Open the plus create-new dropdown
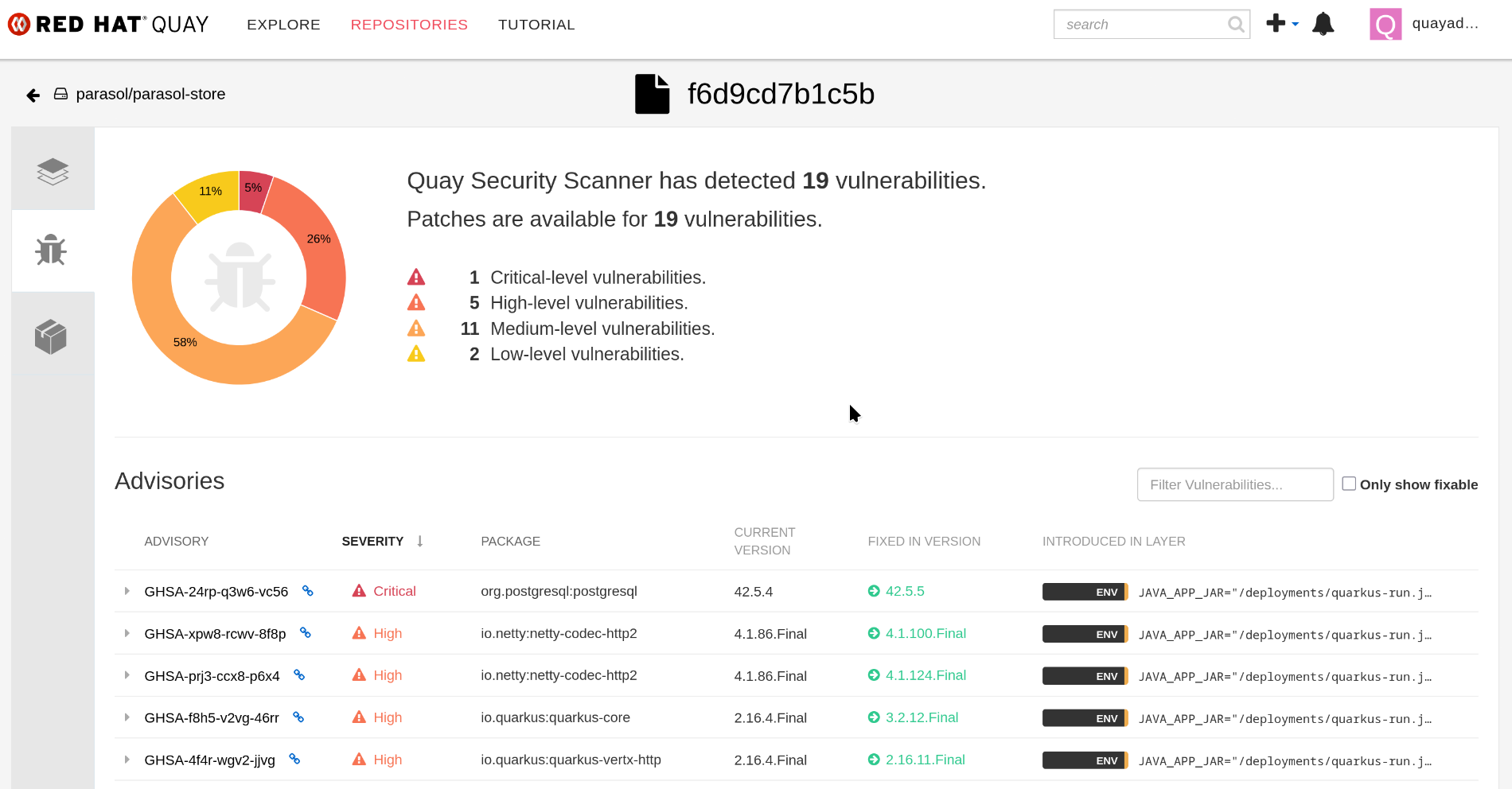Image resolution: width=1512 pixels, height=789 pixels. 1281,24
